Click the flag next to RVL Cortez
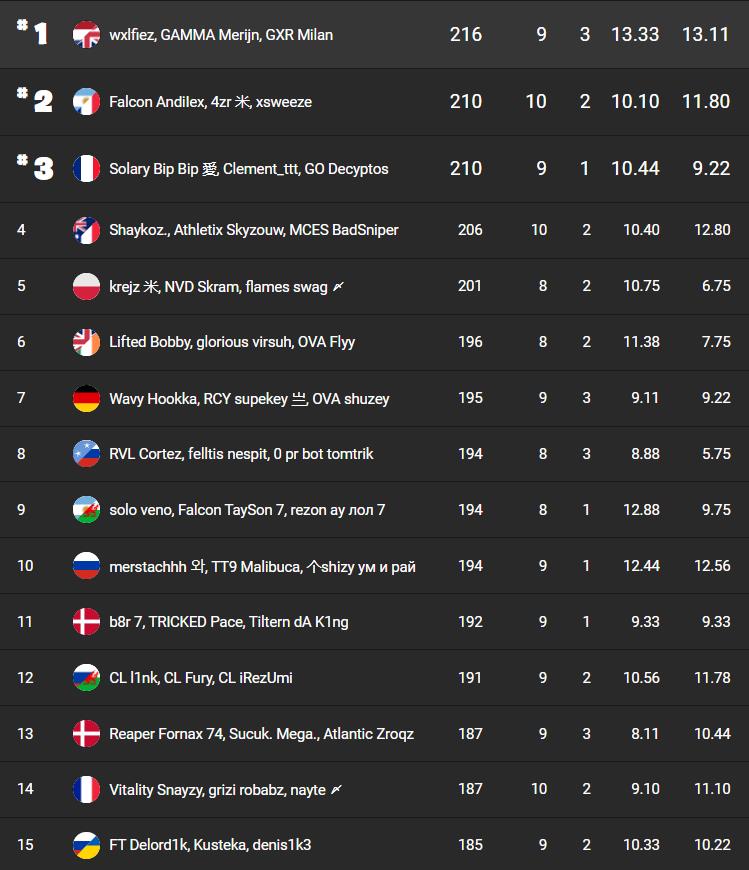749x870 pixels. (x=86, y=454)
